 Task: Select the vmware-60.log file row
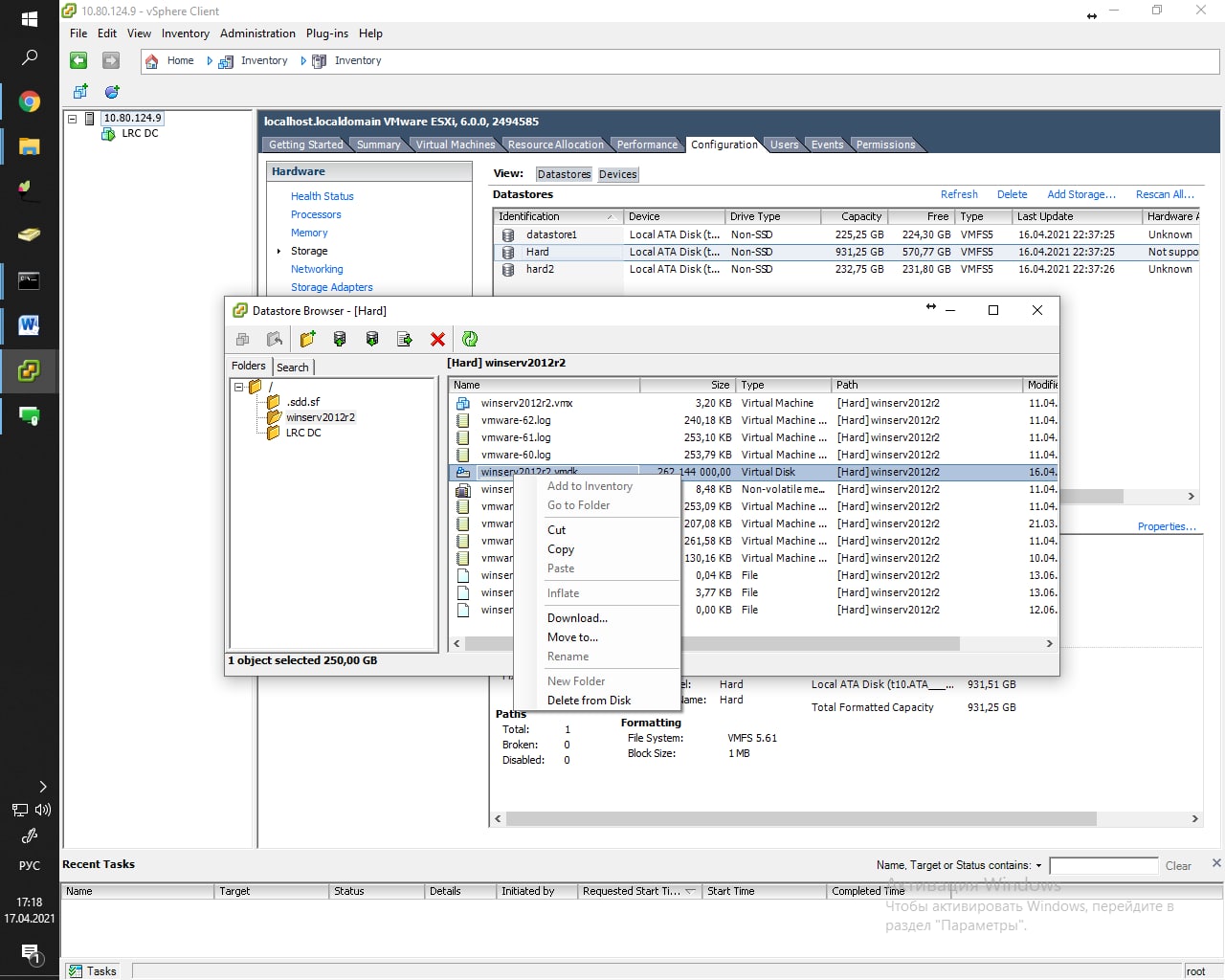[752, 456]
